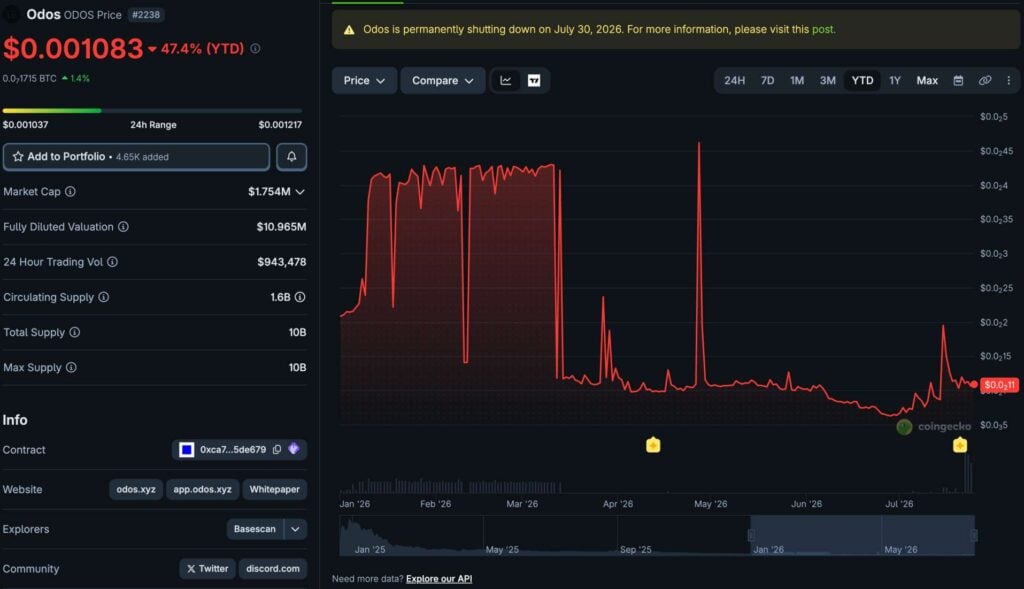
Task: Click the right handle of chart range navigator
Action: 974,535
